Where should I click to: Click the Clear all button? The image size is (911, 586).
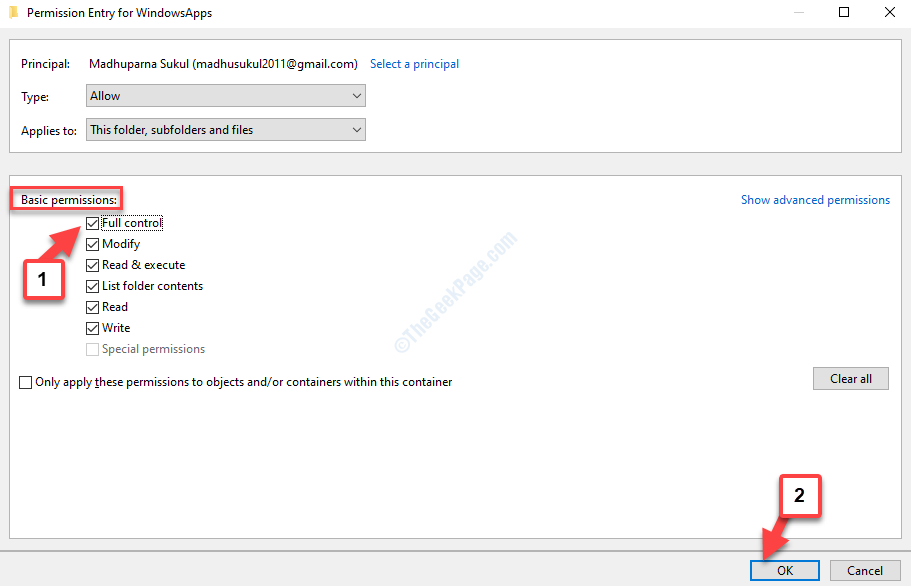[850, 378]
